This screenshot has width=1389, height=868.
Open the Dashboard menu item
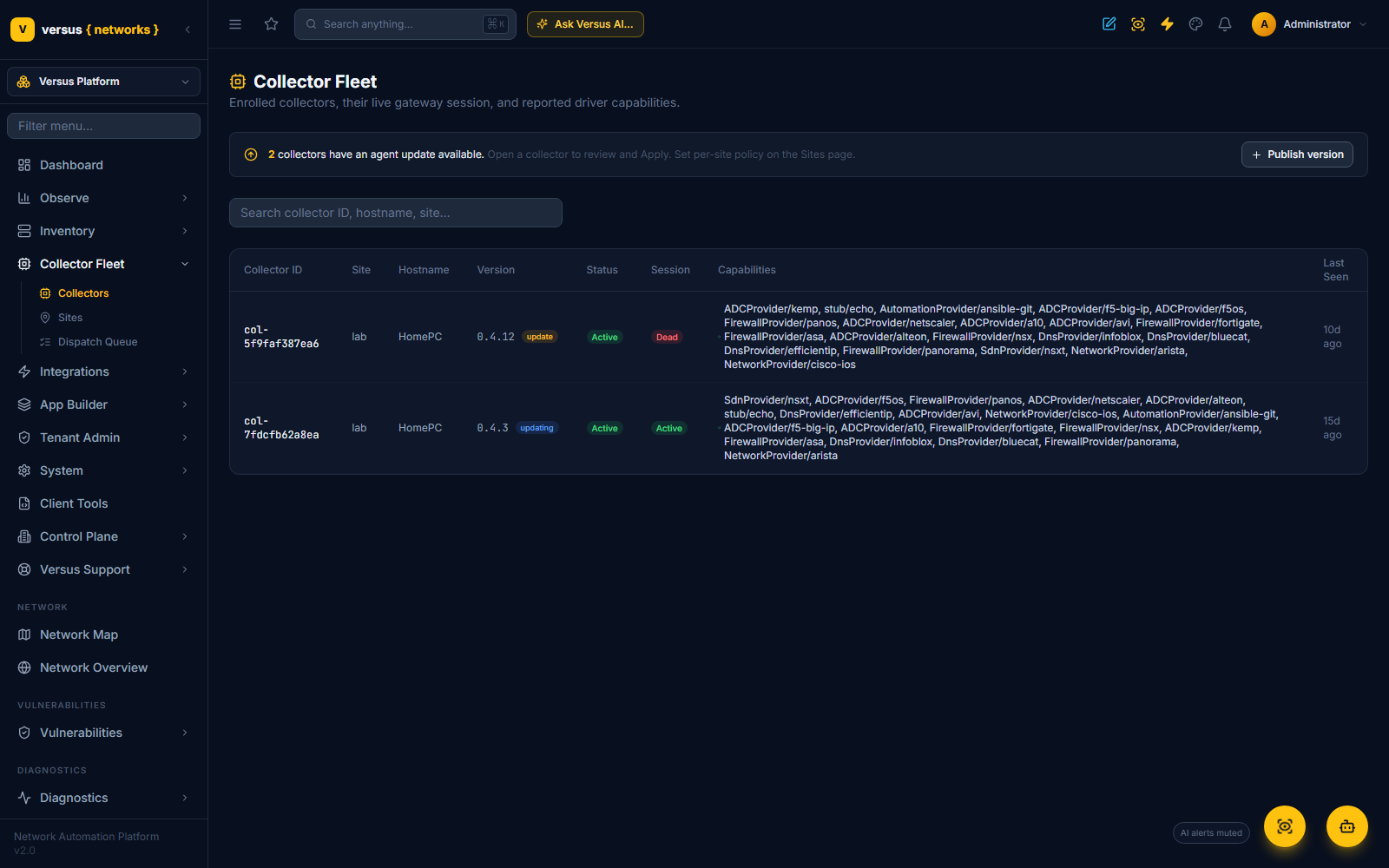pos(103,165)
